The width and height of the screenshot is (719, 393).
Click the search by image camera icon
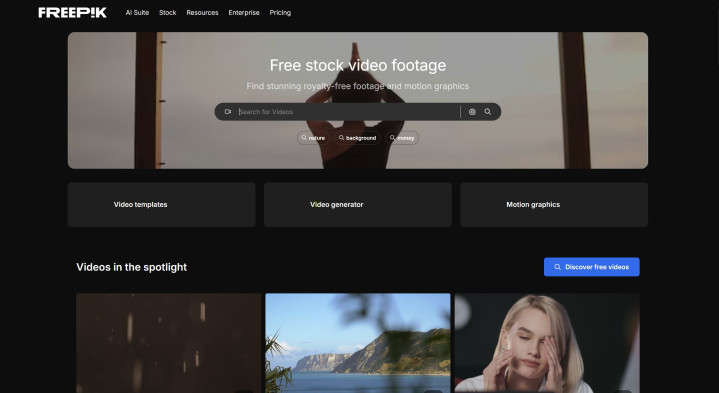[x=472, y=111]
